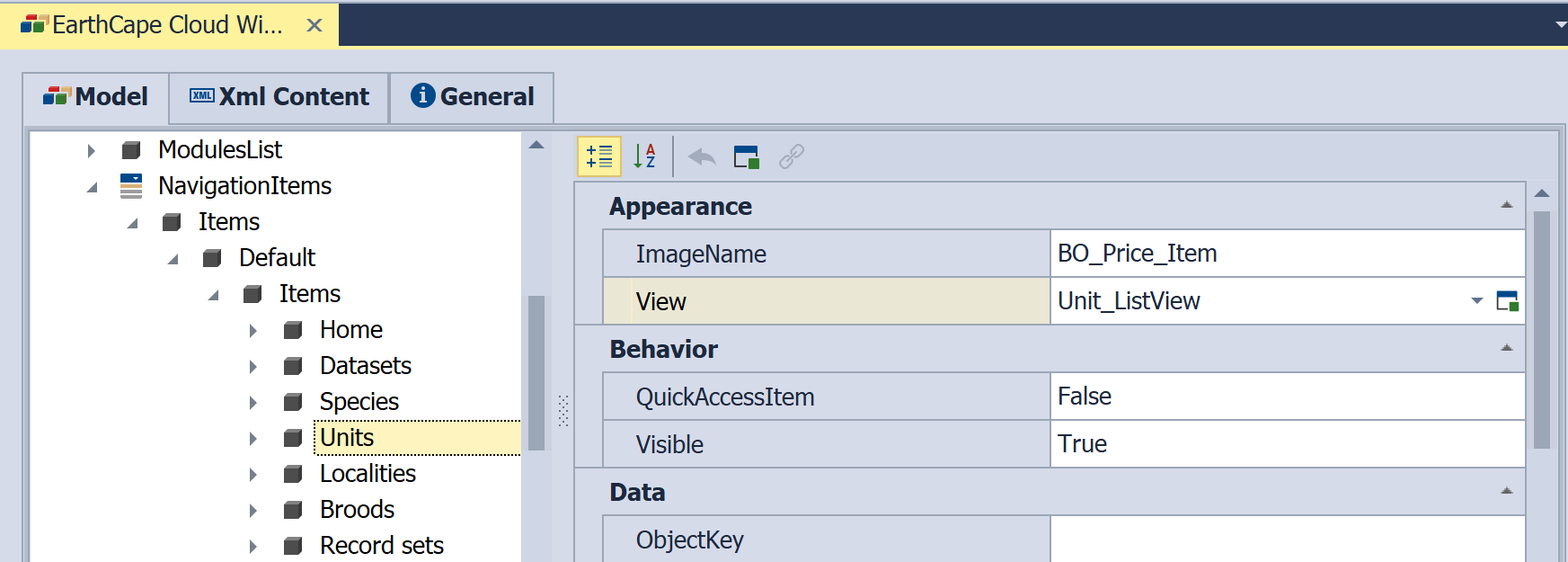Screen dimensions: 1568x562
Task: Click the tree panel vertical scrollbar thumb
Action: pyautogui.click(x=536, y=372)
